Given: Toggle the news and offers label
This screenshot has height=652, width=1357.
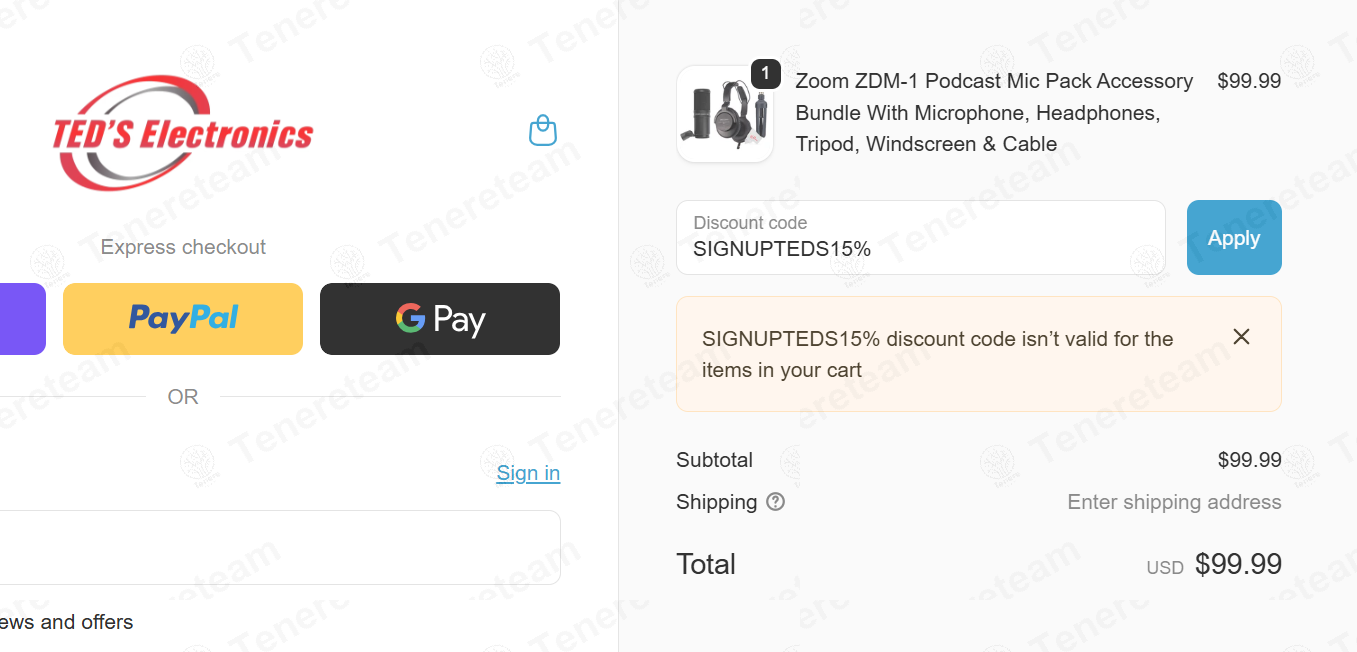Looking at the screenshot, I should 66,622.
